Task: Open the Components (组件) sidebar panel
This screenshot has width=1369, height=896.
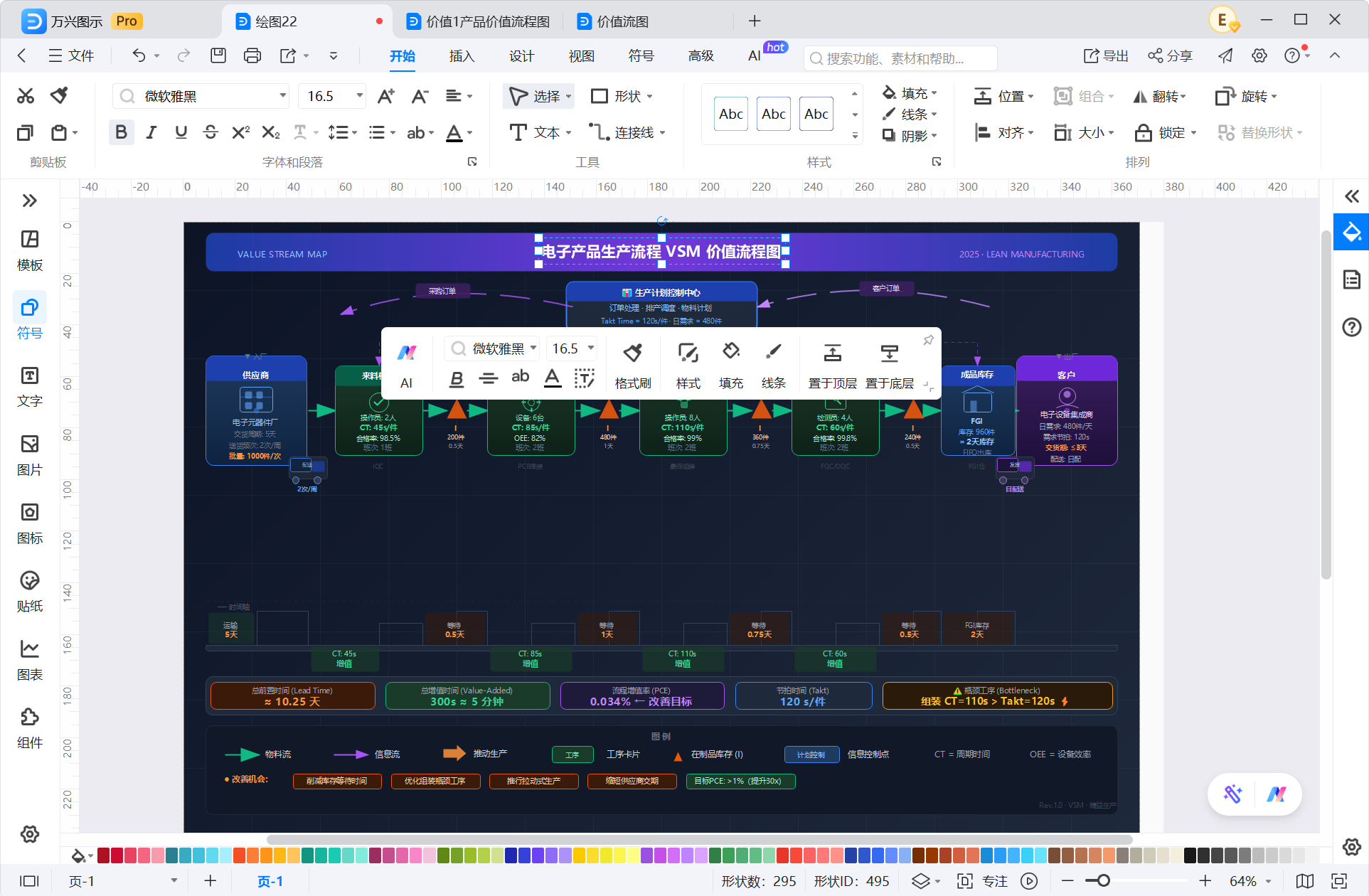Action: pos(30,728)
